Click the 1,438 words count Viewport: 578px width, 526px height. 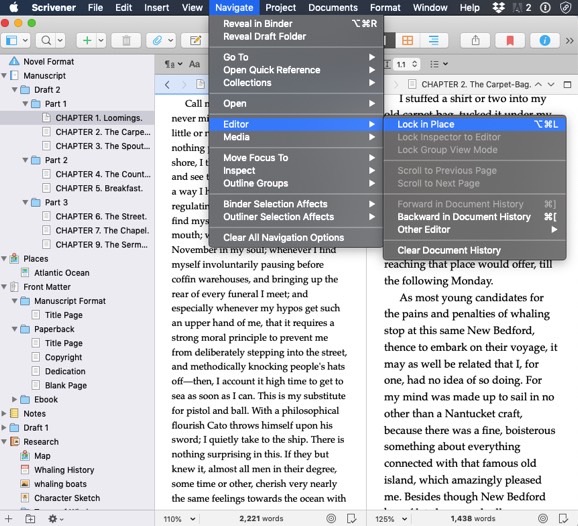point(473,519)
